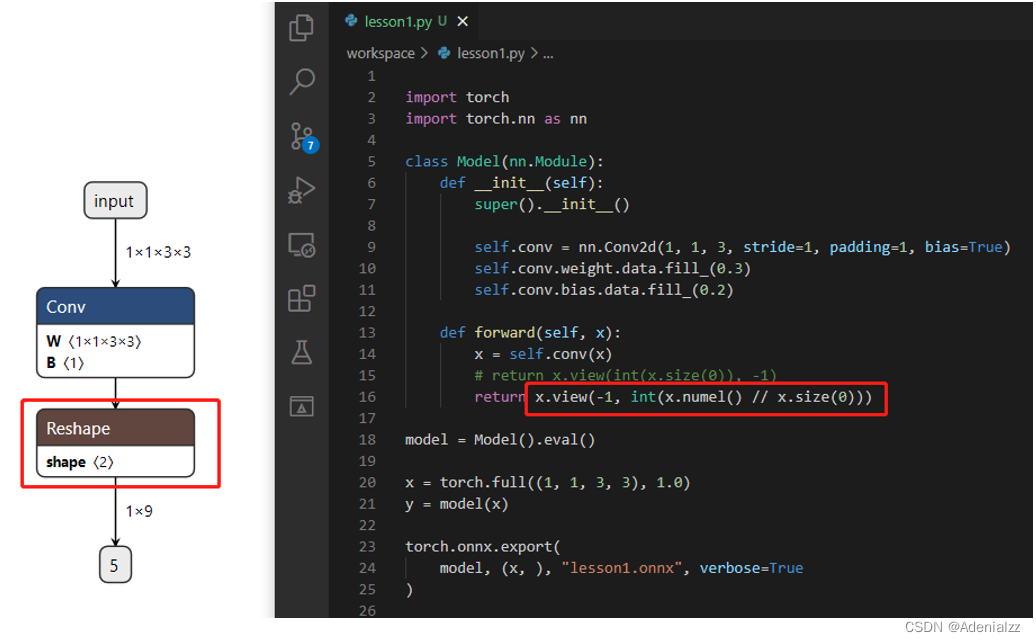Select the Conv node header
The width and height of the screenshot is (1036, 642).
coord(115,306)
